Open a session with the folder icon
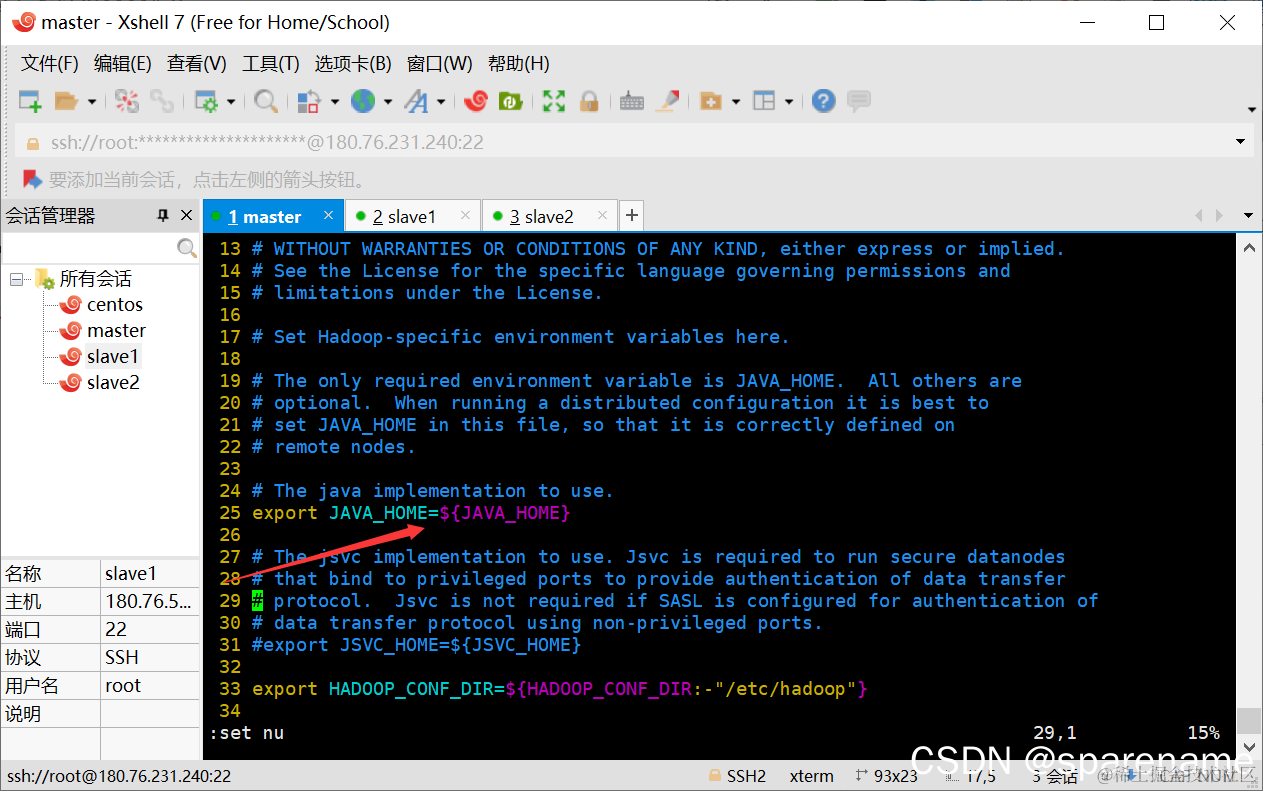The width and height of the screenshot is (1263, 791). click(x=66, y=101)
